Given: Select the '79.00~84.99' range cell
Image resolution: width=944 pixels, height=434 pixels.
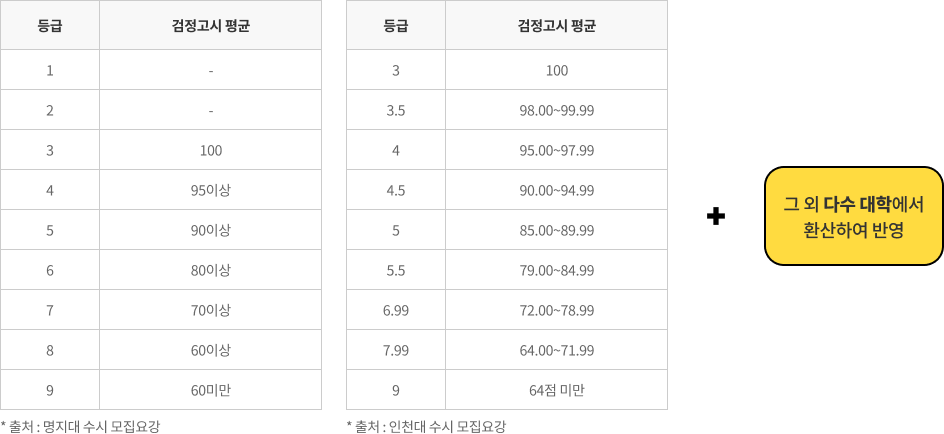Looking at the screenshot, I should pyautogui.click(x=556, y=270).
